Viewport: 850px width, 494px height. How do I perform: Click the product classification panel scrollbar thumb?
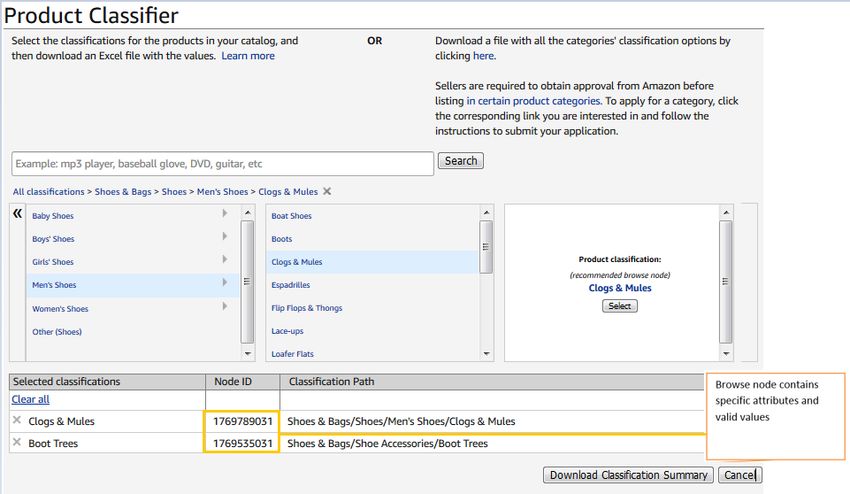point(726,281)
